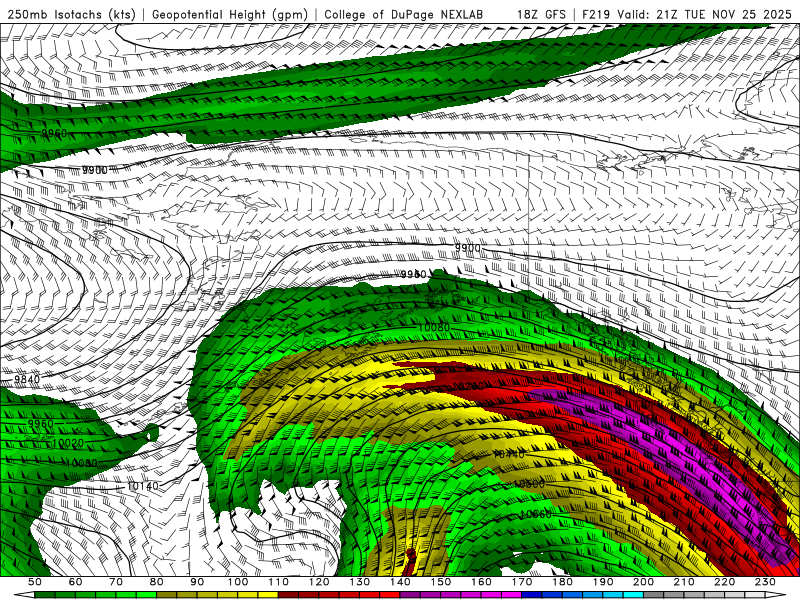Click the 180 knot color bar label
Screen dimensions: 800x600
tap(562, 582)
